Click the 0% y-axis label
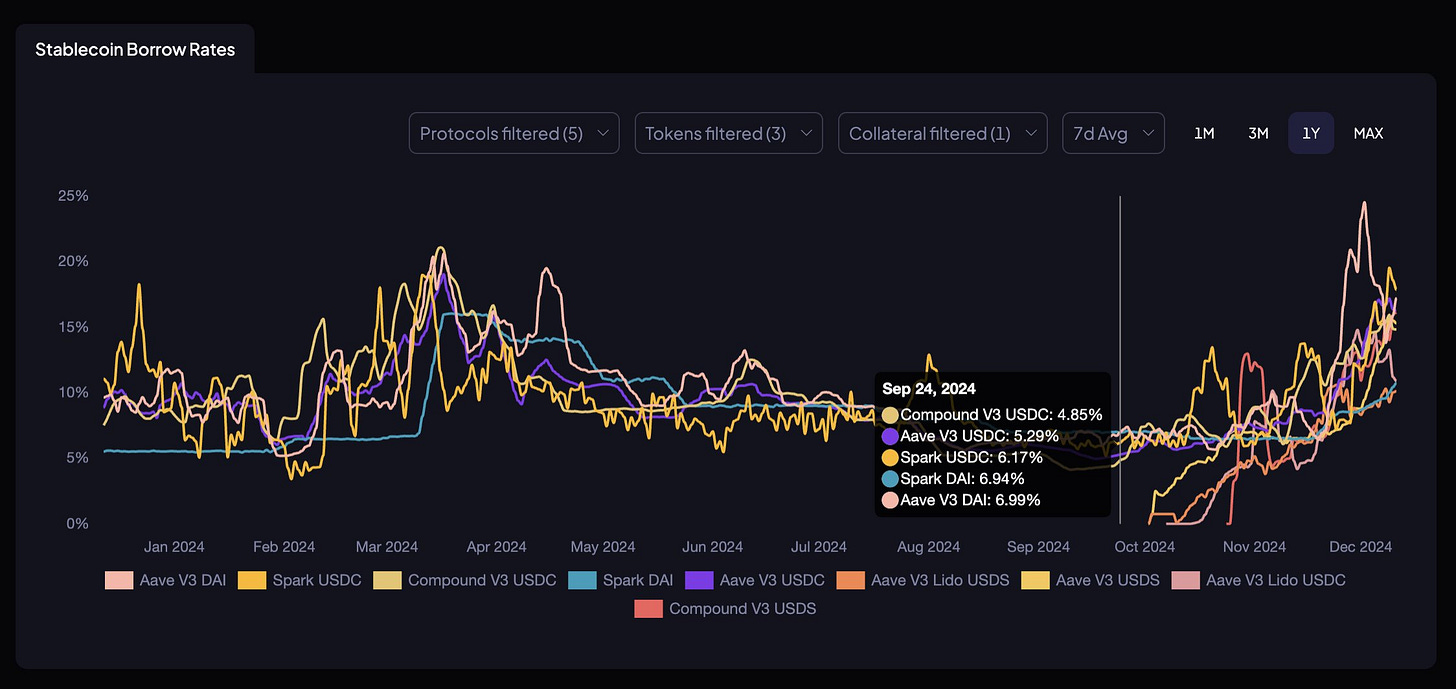This screenshot has height=689, width=1456. pos(76,523)
